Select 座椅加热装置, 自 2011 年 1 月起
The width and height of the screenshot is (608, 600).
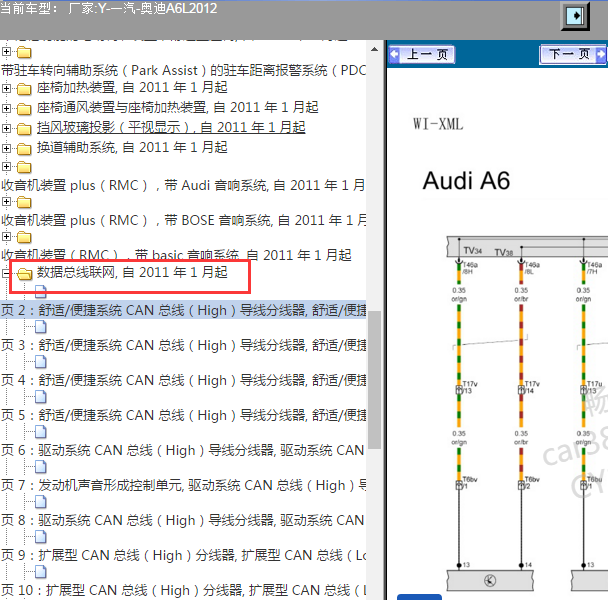point(132,88)
